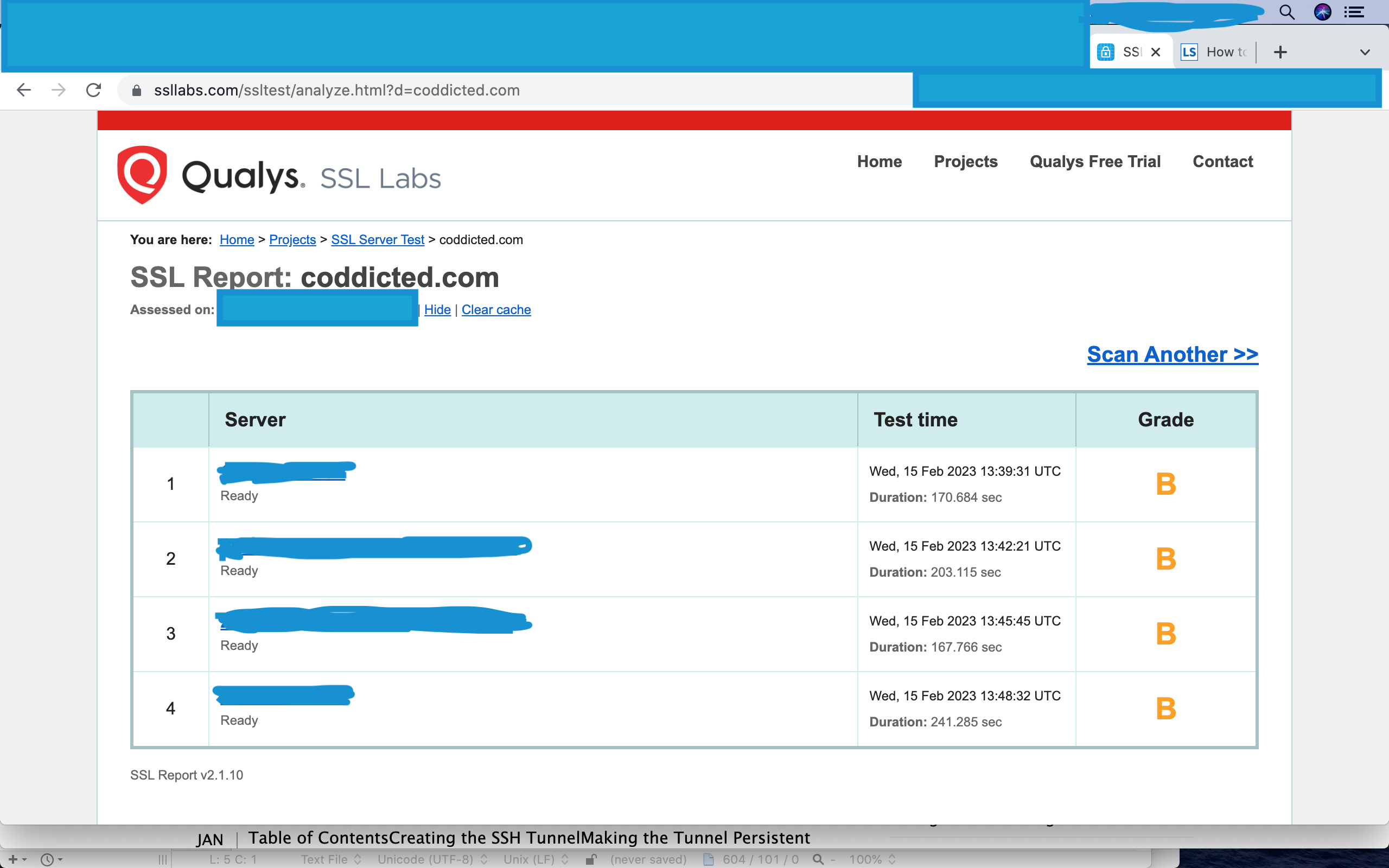Click Projects breadcrumb link
The height and width of the screenshot is (868, 1389).
(292, 240)
